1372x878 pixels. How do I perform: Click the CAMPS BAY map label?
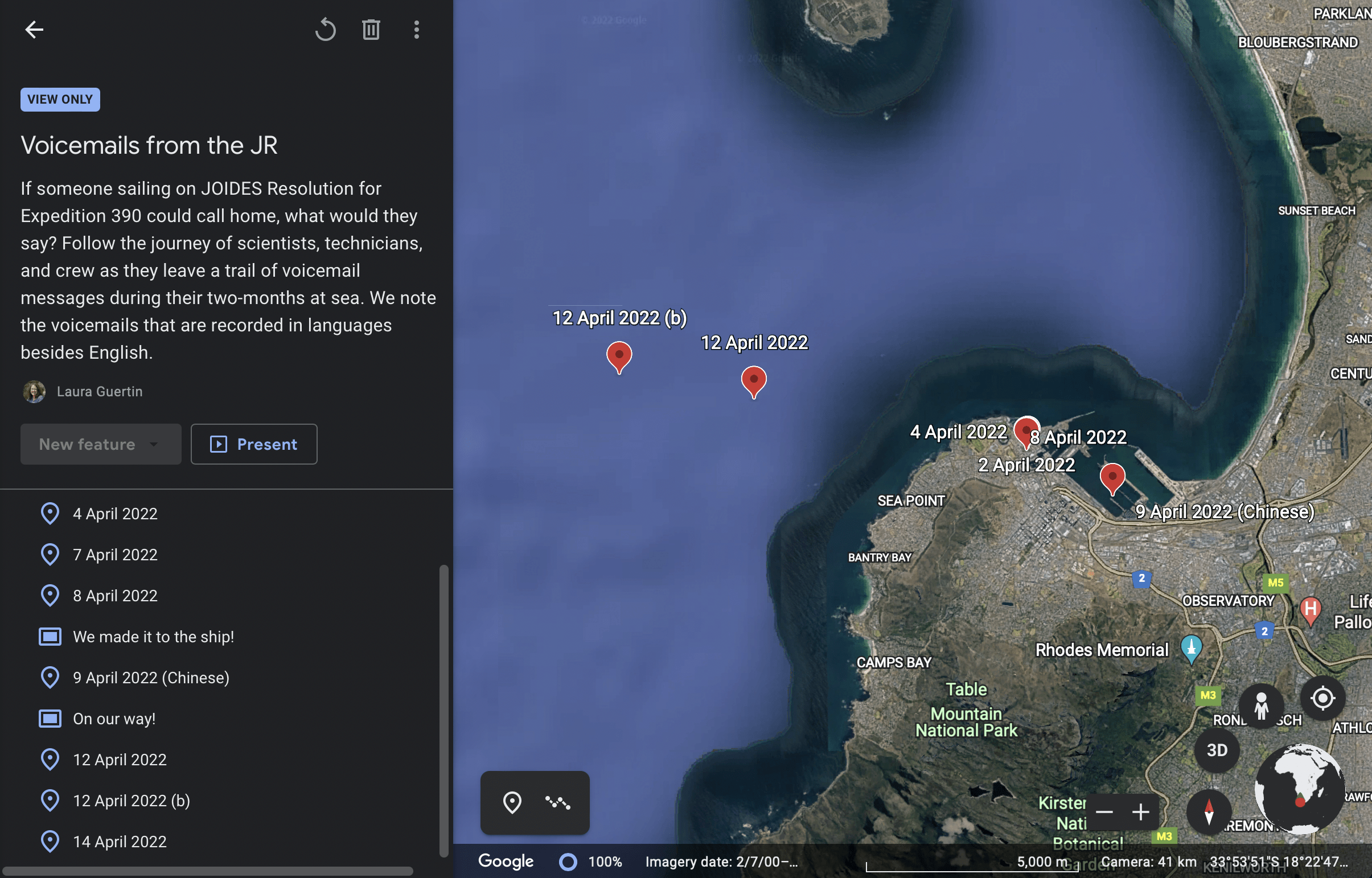click(x=893, y=663)
